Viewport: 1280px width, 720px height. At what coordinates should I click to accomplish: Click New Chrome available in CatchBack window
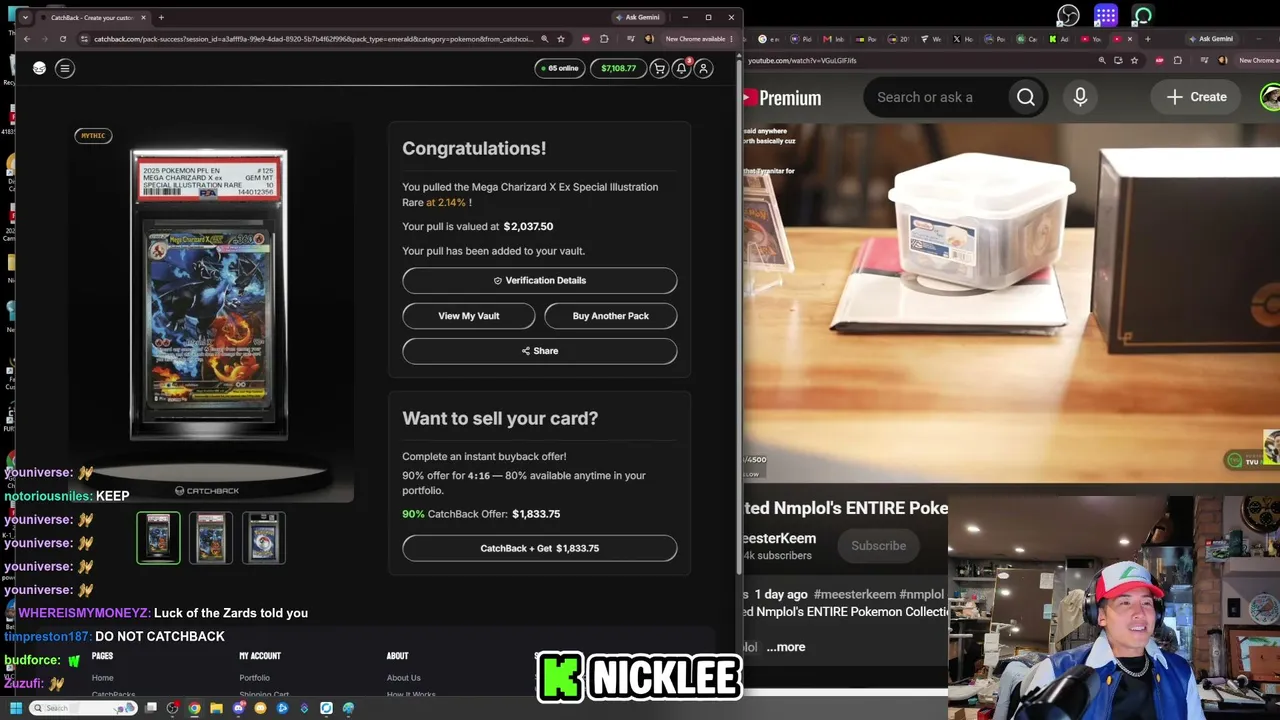(x=699, y=39)
